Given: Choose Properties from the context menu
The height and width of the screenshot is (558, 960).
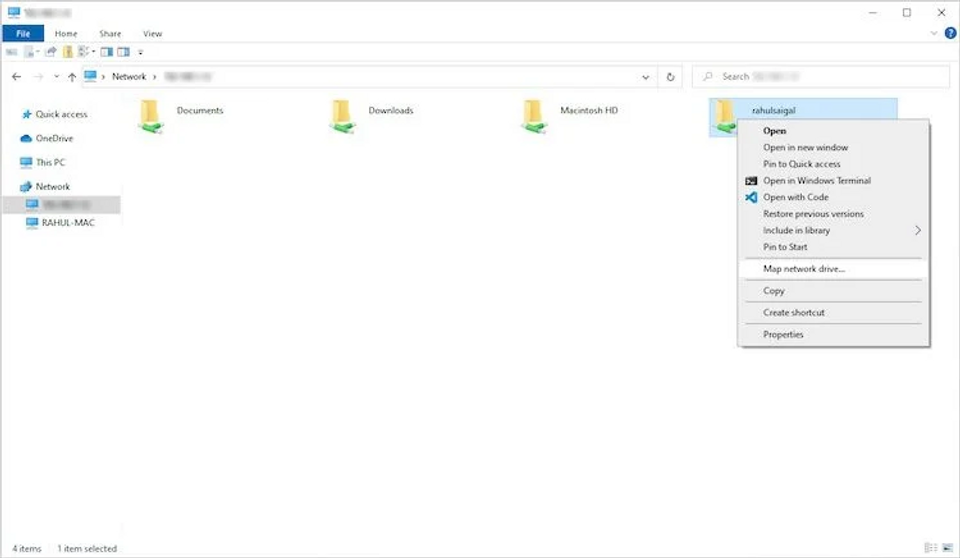Looking at the screenshot, I should [x=833, y=334].
